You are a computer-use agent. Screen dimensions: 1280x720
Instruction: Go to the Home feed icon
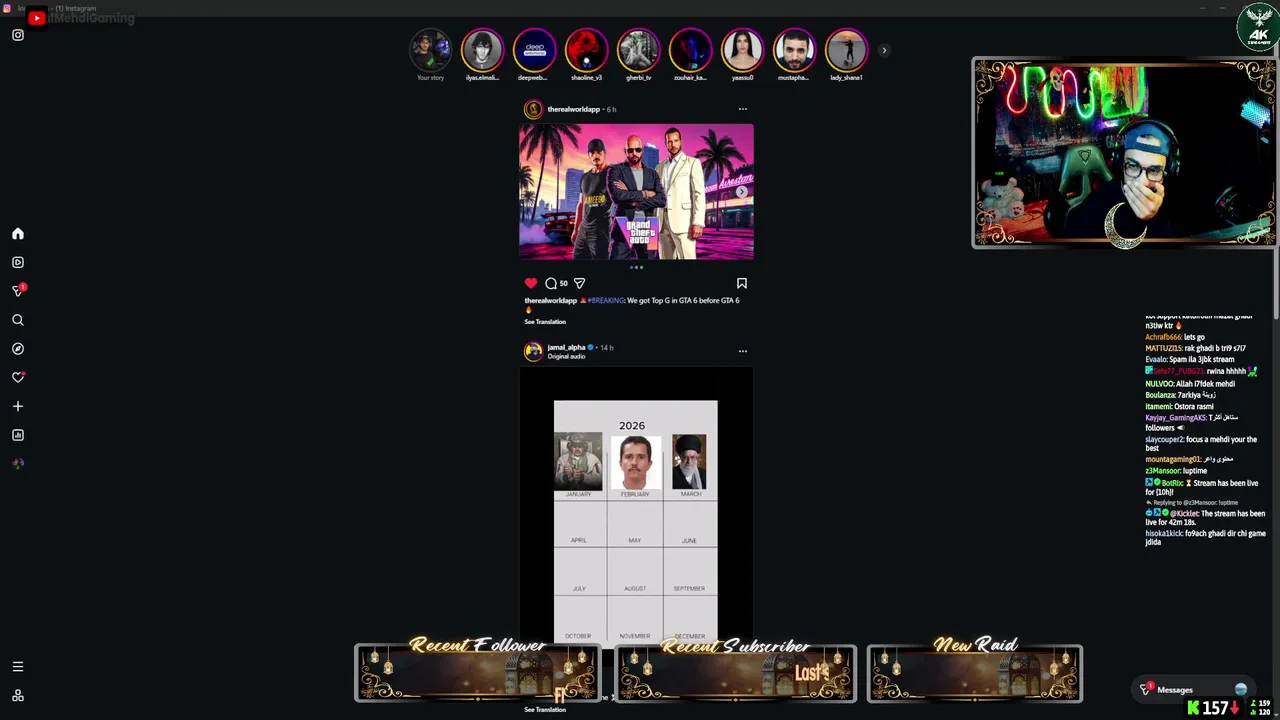[17, 233]
